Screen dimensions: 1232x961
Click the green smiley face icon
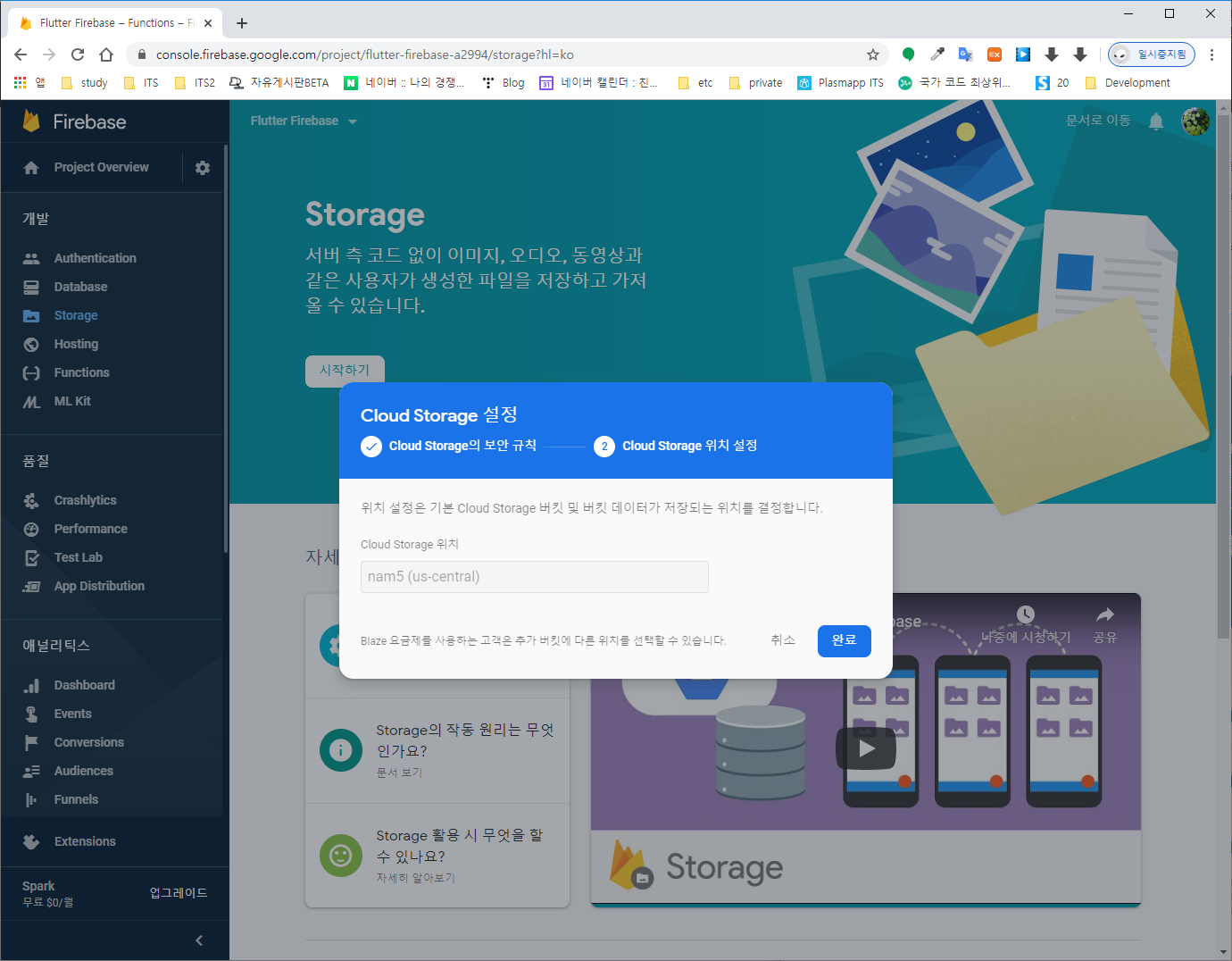pos(341,856)
